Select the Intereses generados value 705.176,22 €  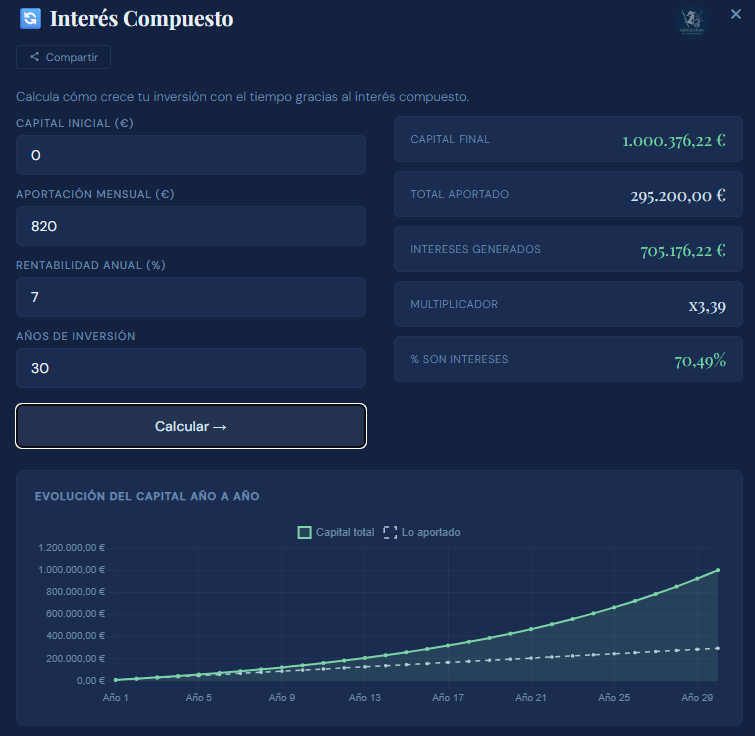tap(683, 251)
